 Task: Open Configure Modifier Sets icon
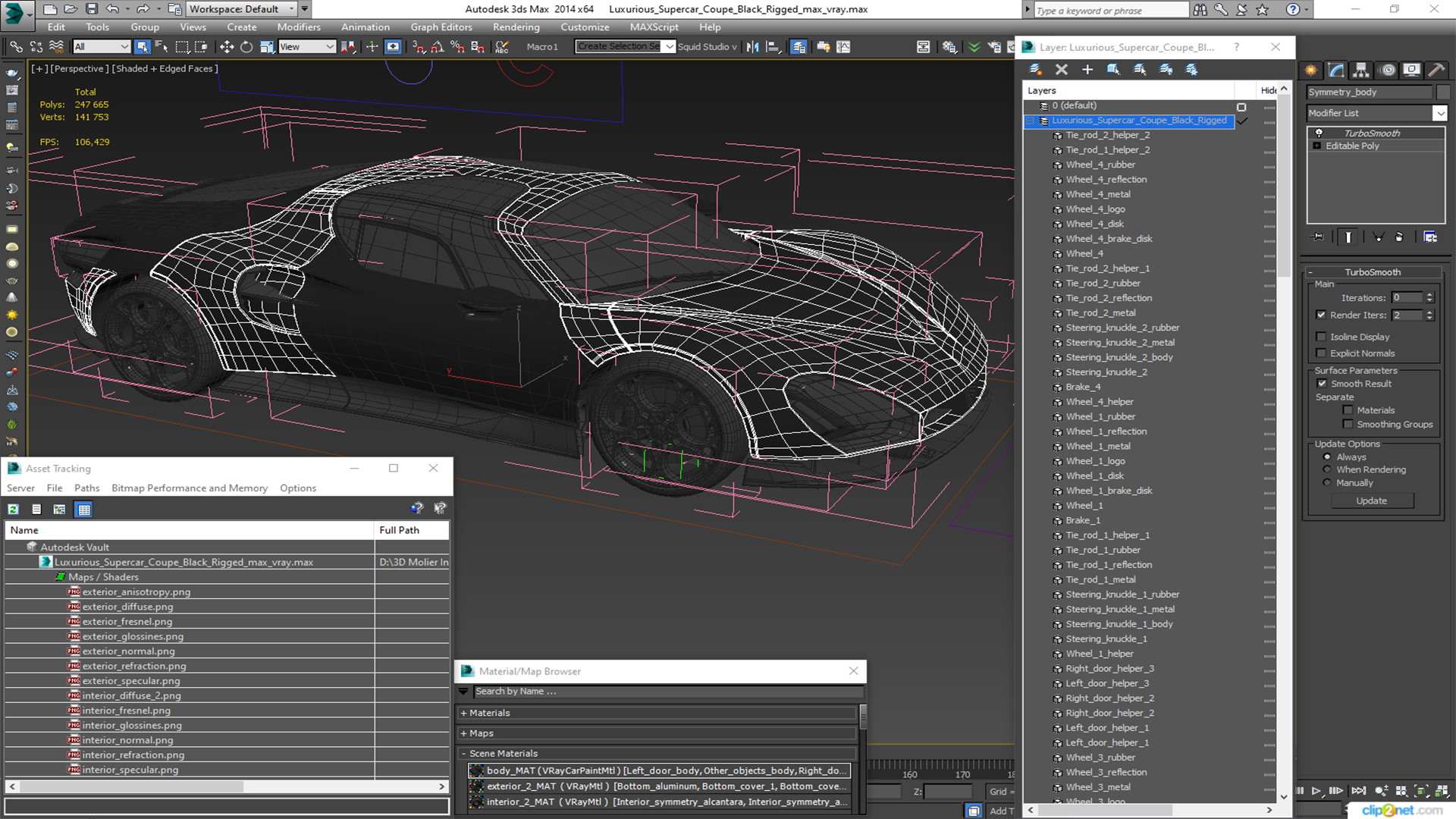[1430, 237]
